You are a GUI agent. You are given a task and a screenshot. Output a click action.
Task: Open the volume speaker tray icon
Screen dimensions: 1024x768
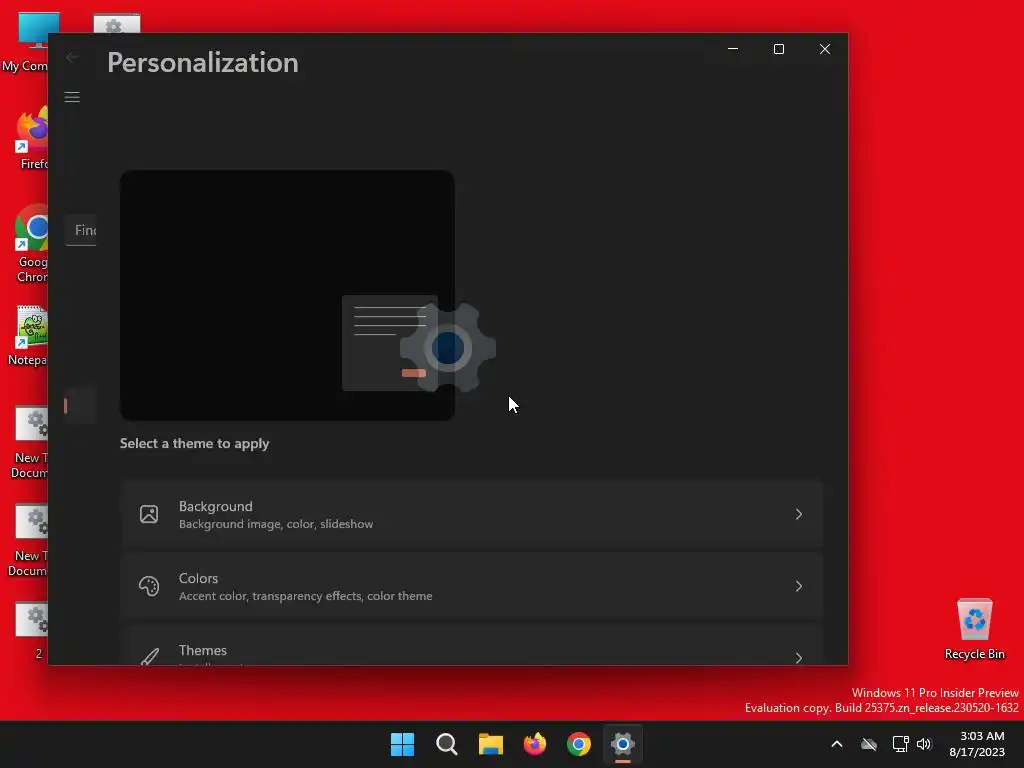coord(924,744)
